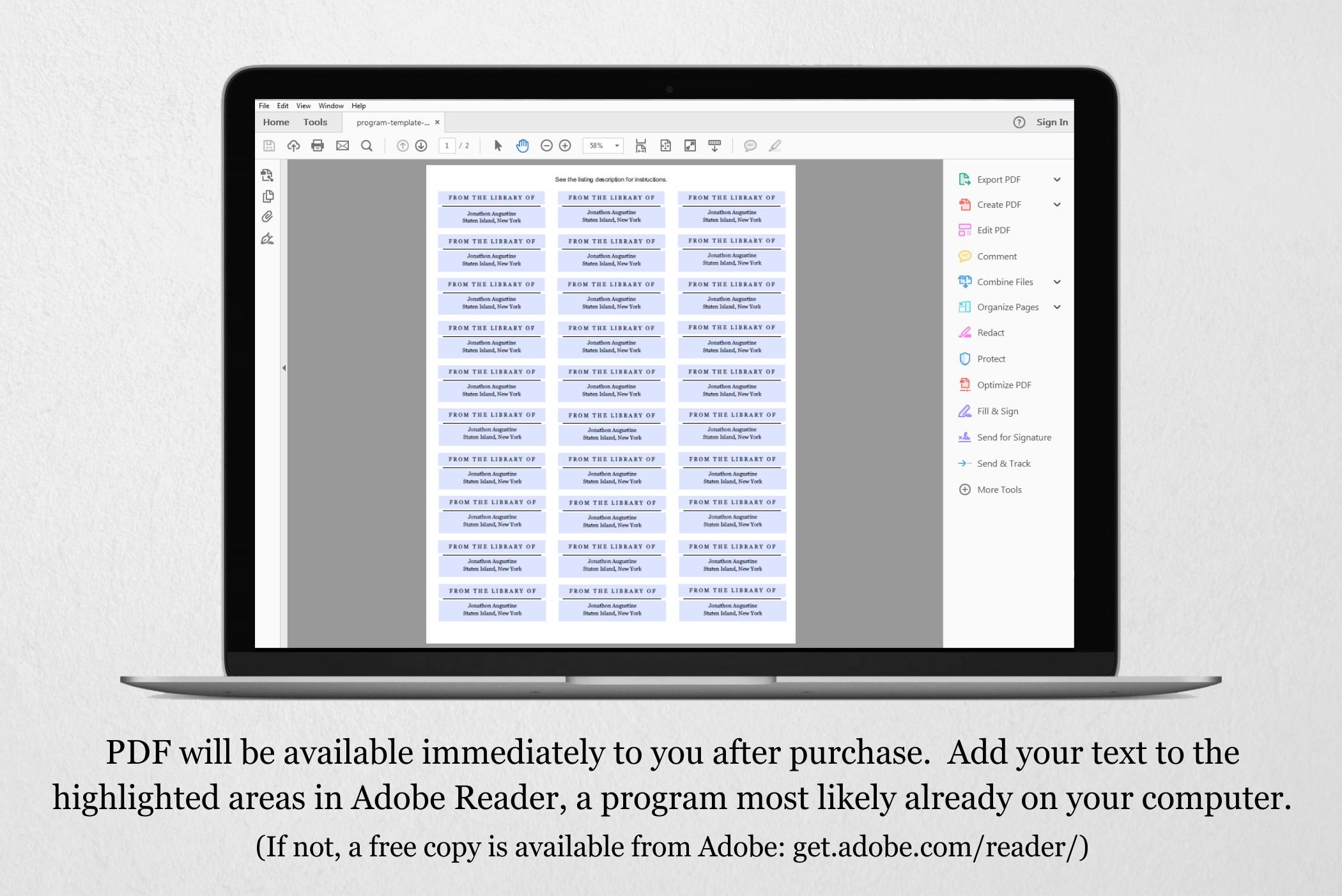This screenshot has width=1342, height=896.
Task: Click the zoom in plus icon
Action: 565,146
